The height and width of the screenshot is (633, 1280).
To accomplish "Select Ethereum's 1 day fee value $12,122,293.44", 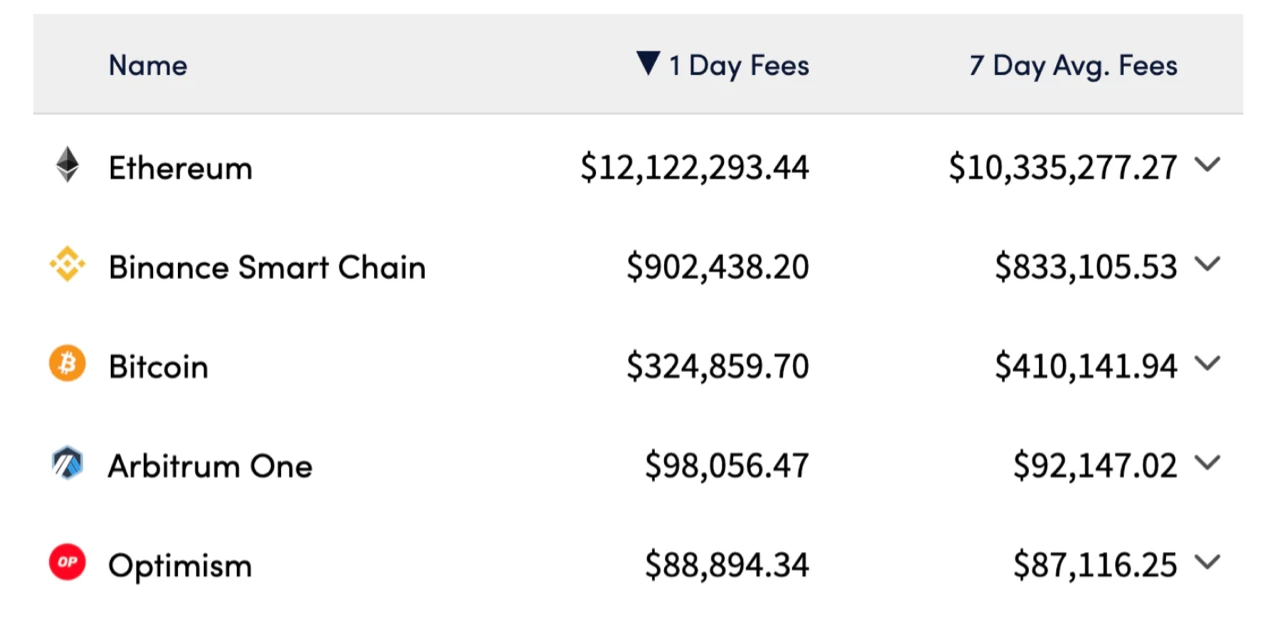I will point(695,168).
